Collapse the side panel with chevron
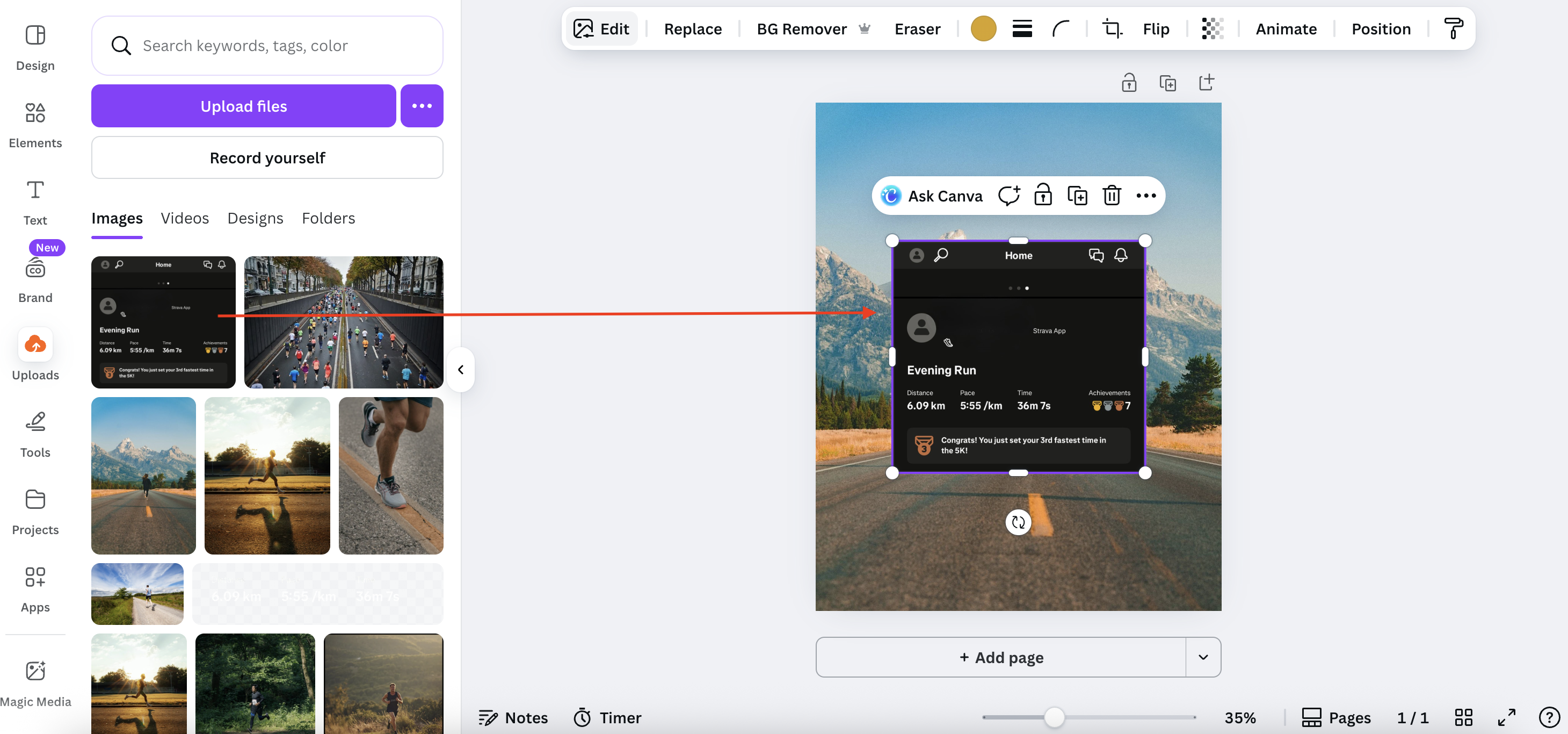Viewport: 1568px width, 734px height. click(x=461, y=369)
